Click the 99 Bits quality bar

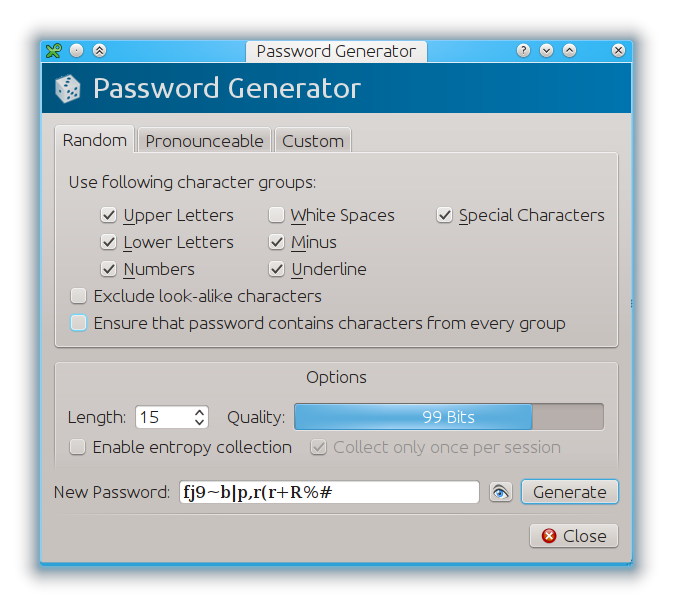[x=449, y=417]
